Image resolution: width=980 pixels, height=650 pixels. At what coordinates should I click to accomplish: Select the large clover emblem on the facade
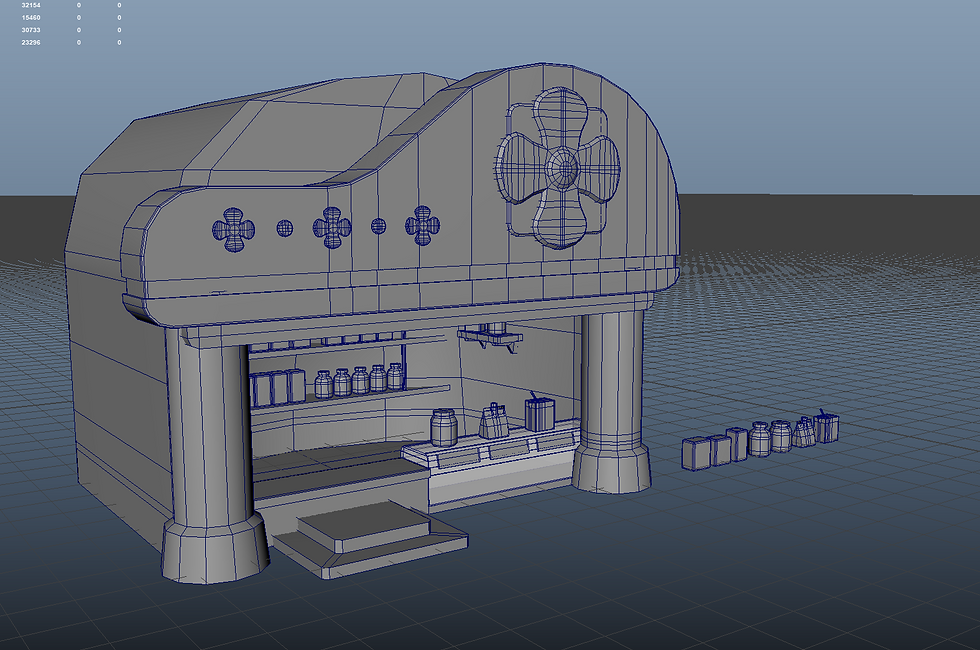(559, 168)
